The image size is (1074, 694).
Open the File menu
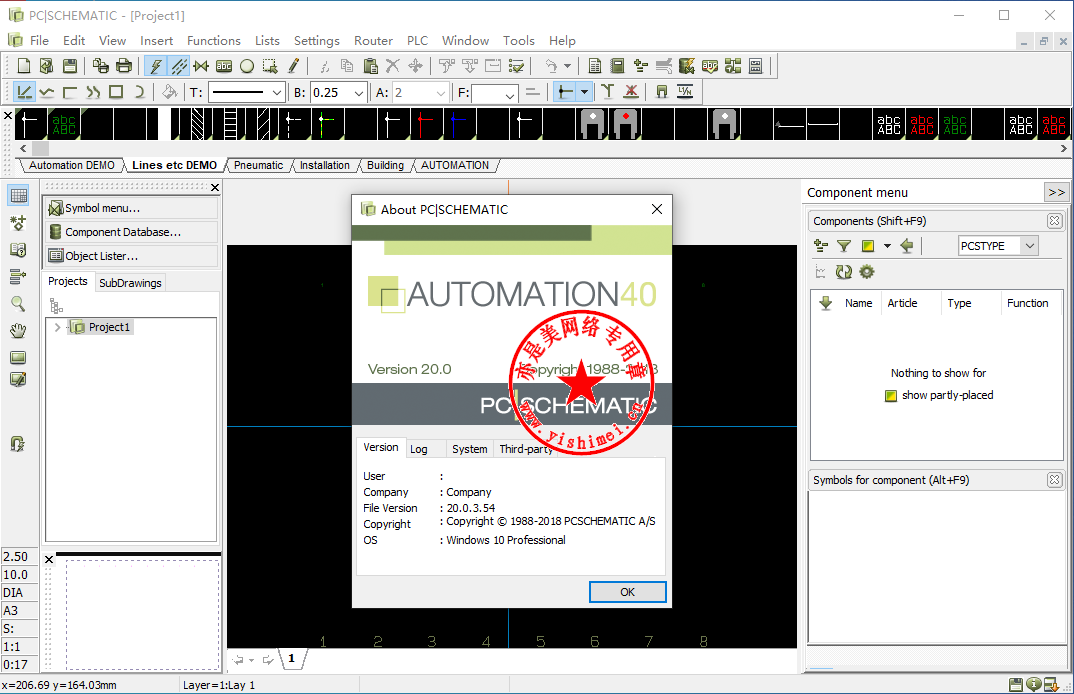coord(39,40)
